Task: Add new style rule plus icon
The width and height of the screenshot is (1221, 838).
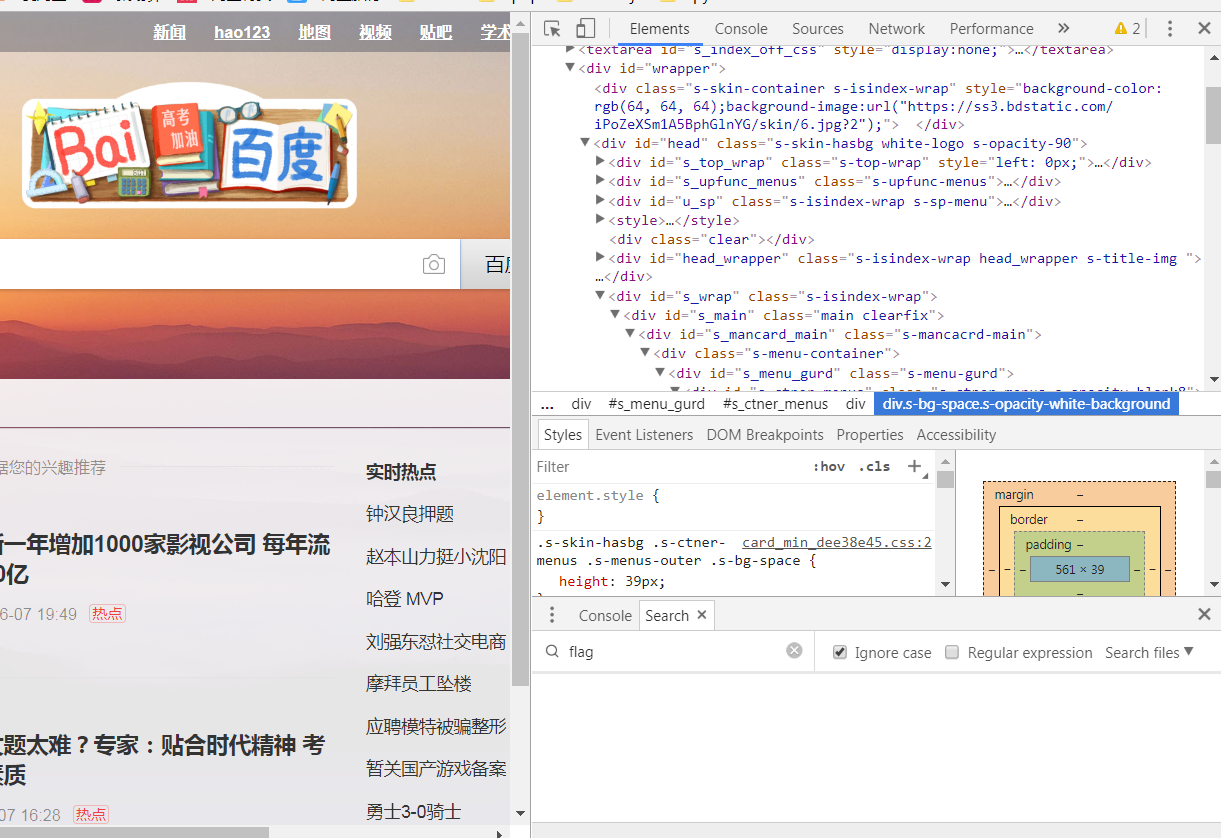Action: (x=914, y=466)
